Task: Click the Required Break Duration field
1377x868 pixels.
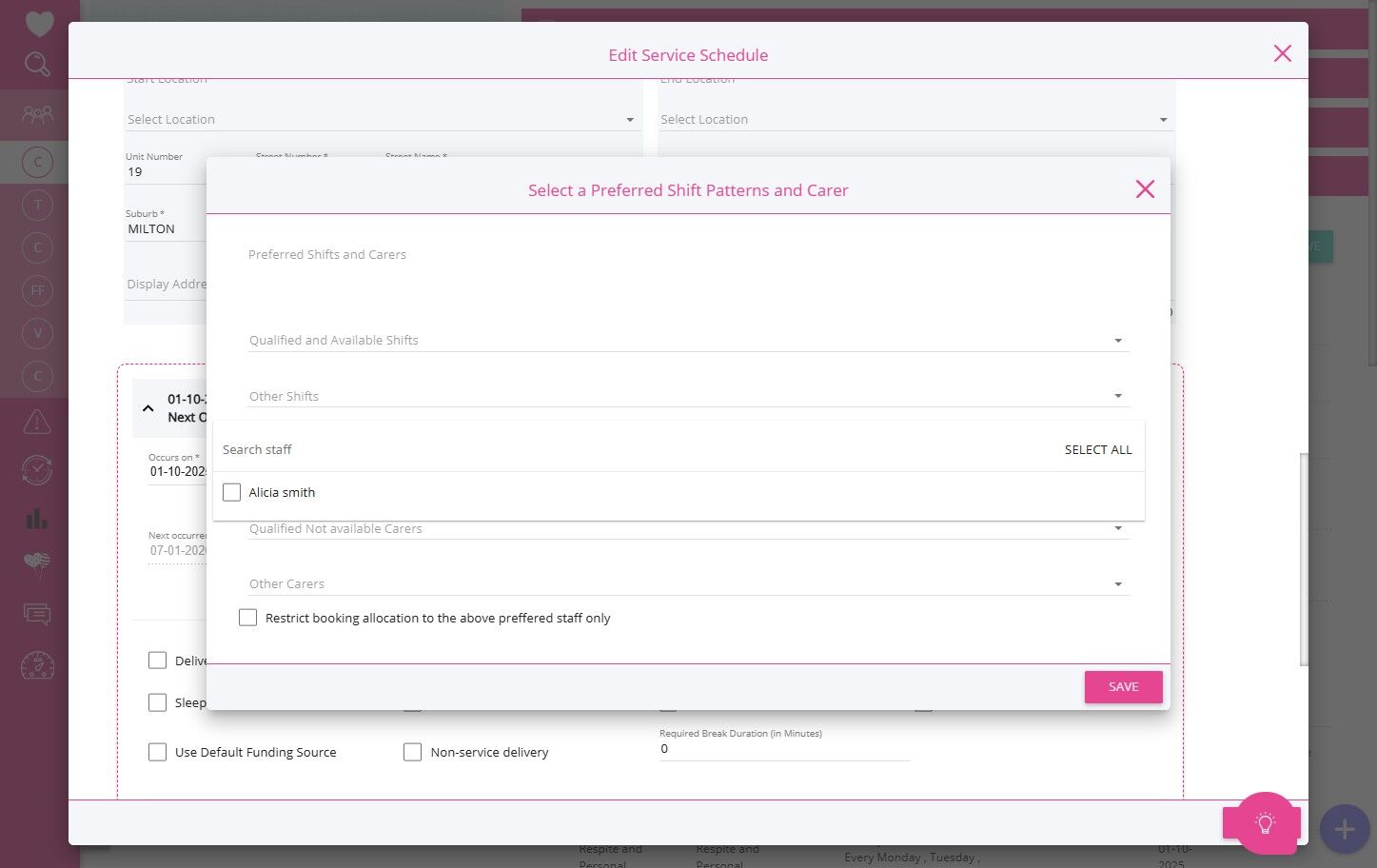Action: [784, 749]
